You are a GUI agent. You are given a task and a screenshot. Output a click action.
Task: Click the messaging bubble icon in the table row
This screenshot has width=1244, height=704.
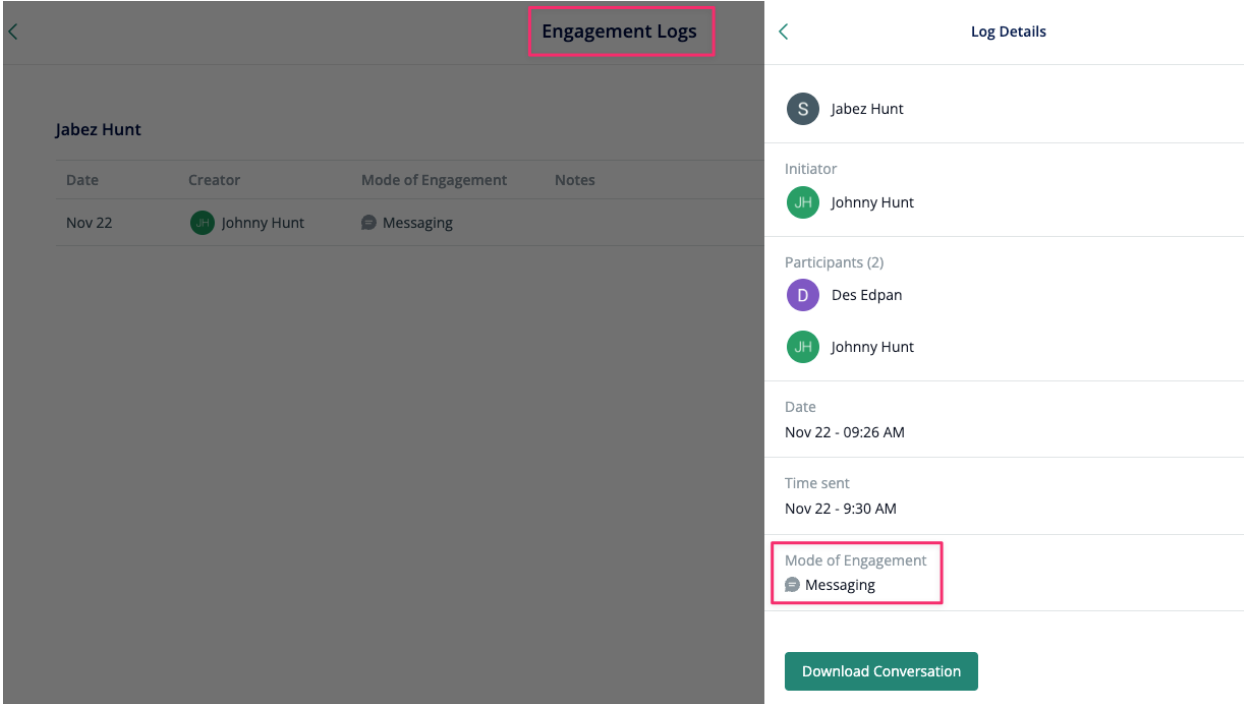pyautogui.click(x=369, y=223)
